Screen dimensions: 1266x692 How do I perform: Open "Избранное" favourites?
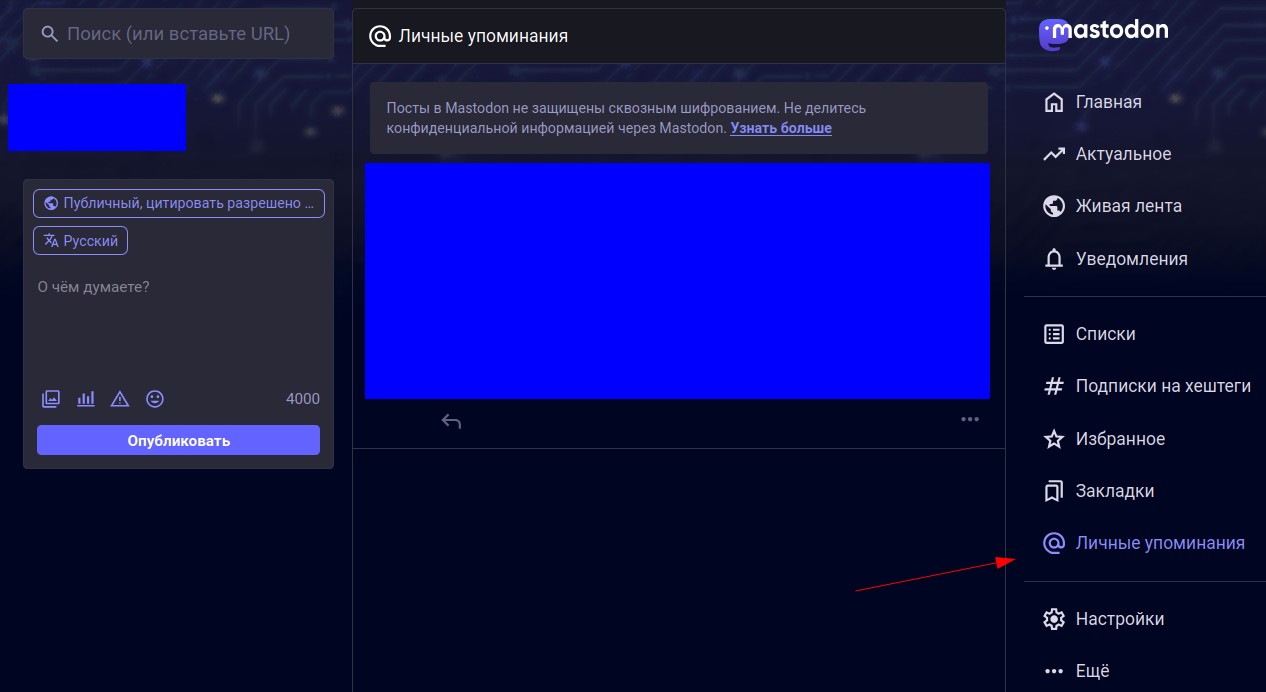pos(1119,439)
